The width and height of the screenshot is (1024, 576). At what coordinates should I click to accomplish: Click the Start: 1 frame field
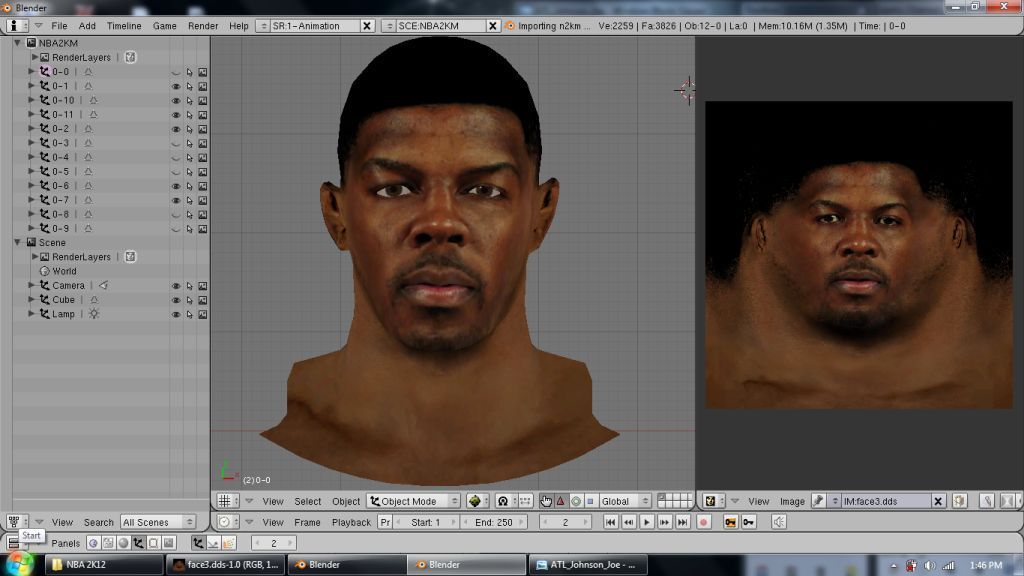426,522
